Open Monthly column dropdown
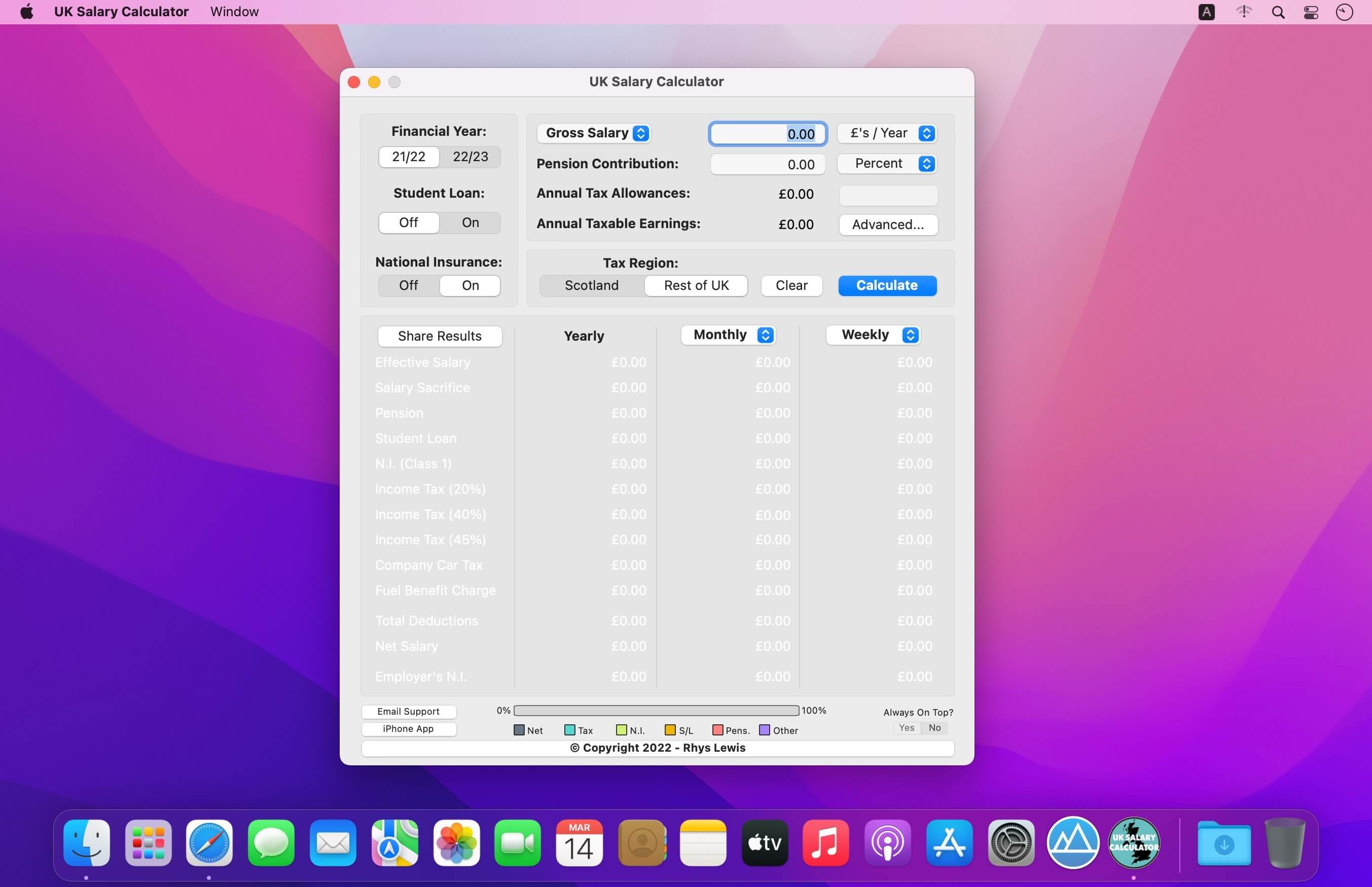1372x887 pixels. click(x=729, y=335)
